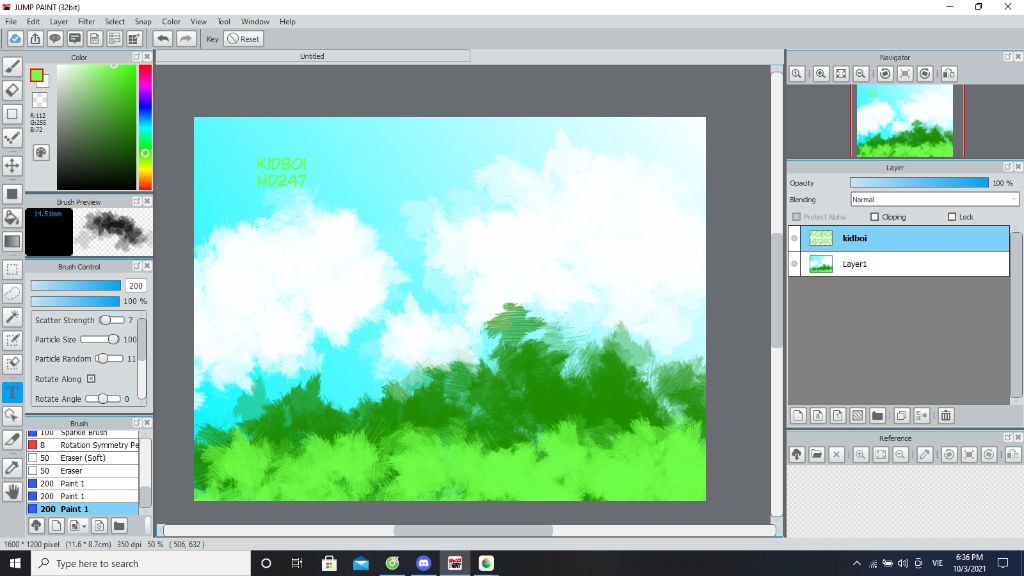
Task: Undock the Layer panel with float icon
Action: tap(1008, 167)
